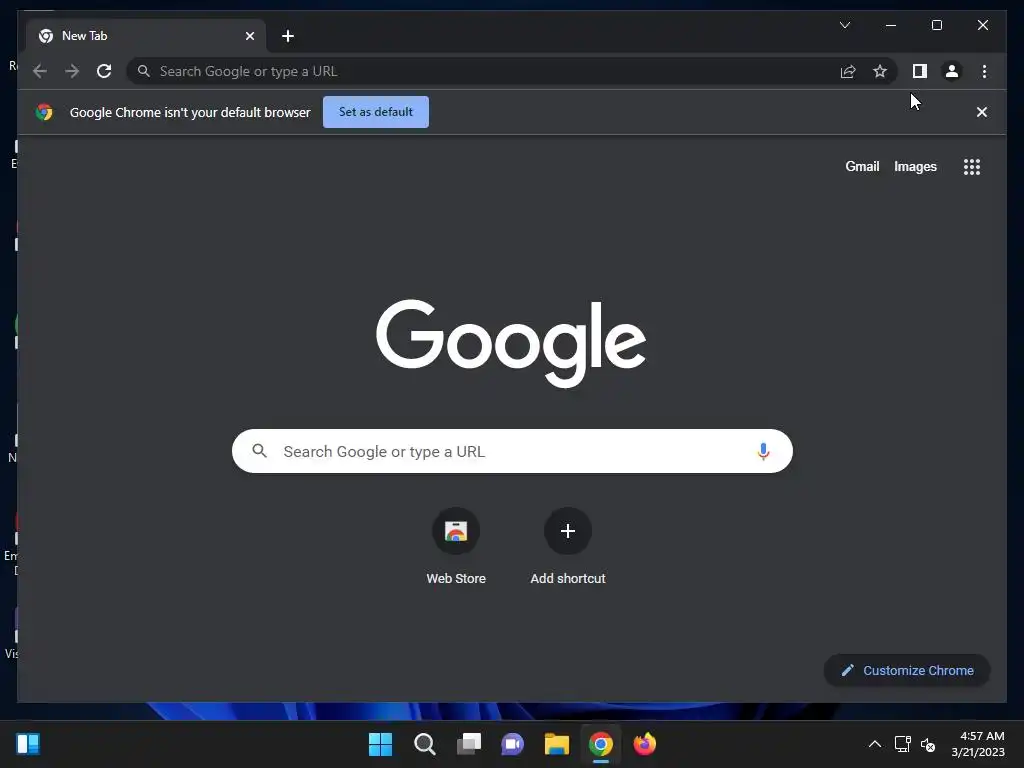Open the Images link
This screenshot has height=768, width=1024.
click(915, 167)
